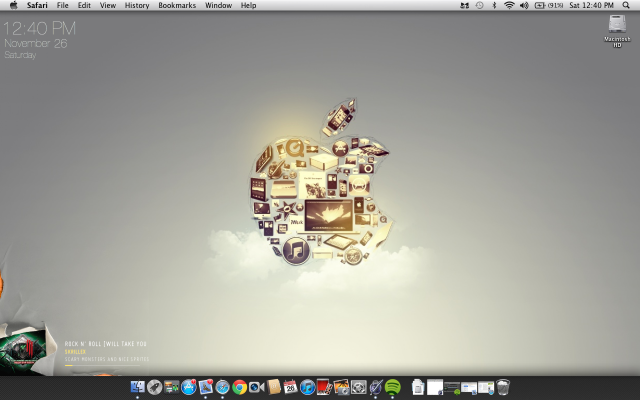Click the 'Skrillex' artist name
640x400 pixels.
(x=75, y=352)
